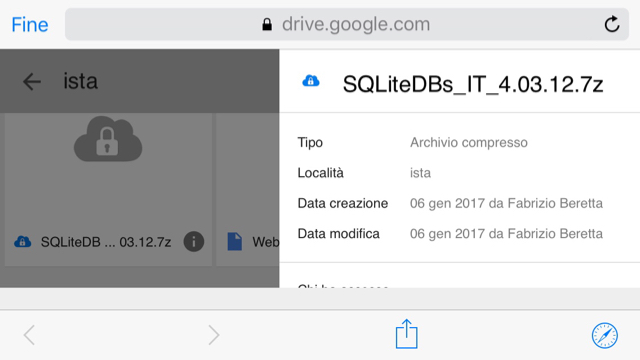
Task: Navigate forward with bottom right chevron
Action: 214,335
